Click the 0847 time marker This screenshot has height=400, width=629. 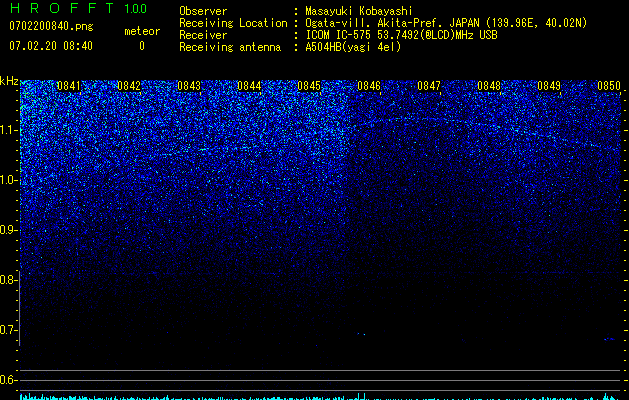pos(429,86)
